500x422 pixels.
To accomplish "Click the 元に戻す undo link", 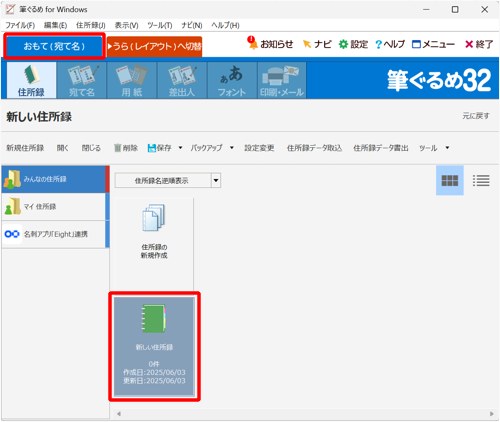I will [x=476, y=116].
